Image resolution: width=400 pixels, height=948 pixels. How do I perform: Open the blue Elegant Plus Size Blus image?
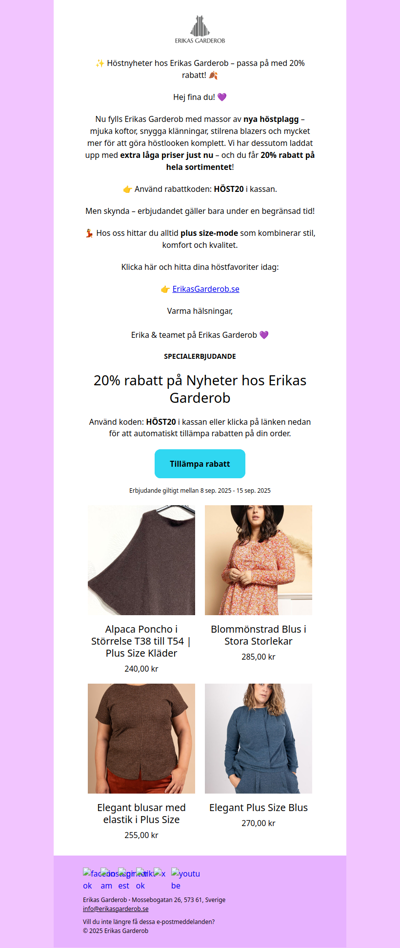pyautogui.click(x=259, y=738)
